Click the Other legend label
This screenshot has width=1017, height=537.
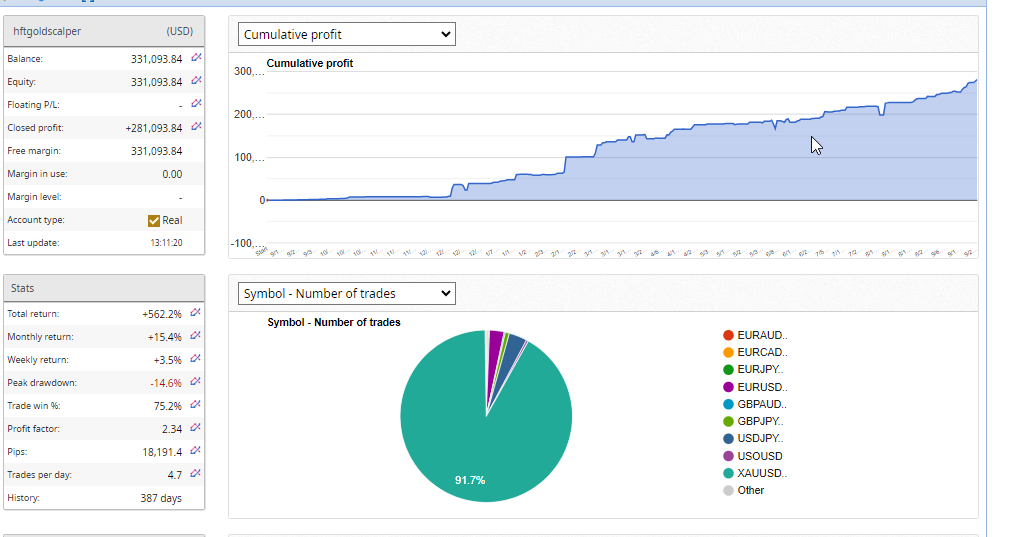[x=750, y=490]
